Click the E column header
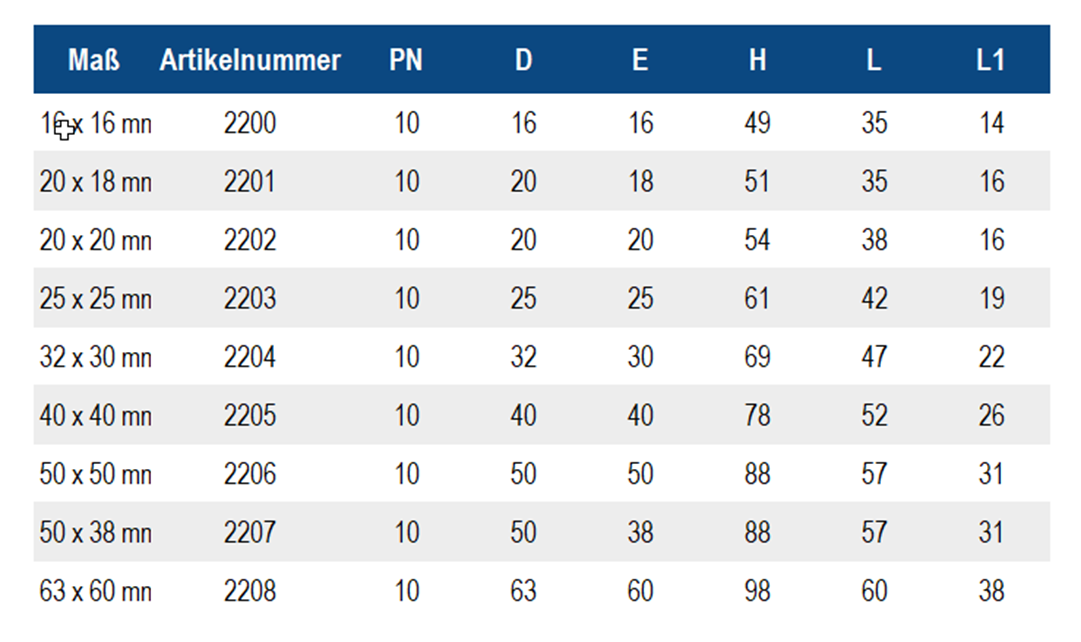 pos(640,60)
